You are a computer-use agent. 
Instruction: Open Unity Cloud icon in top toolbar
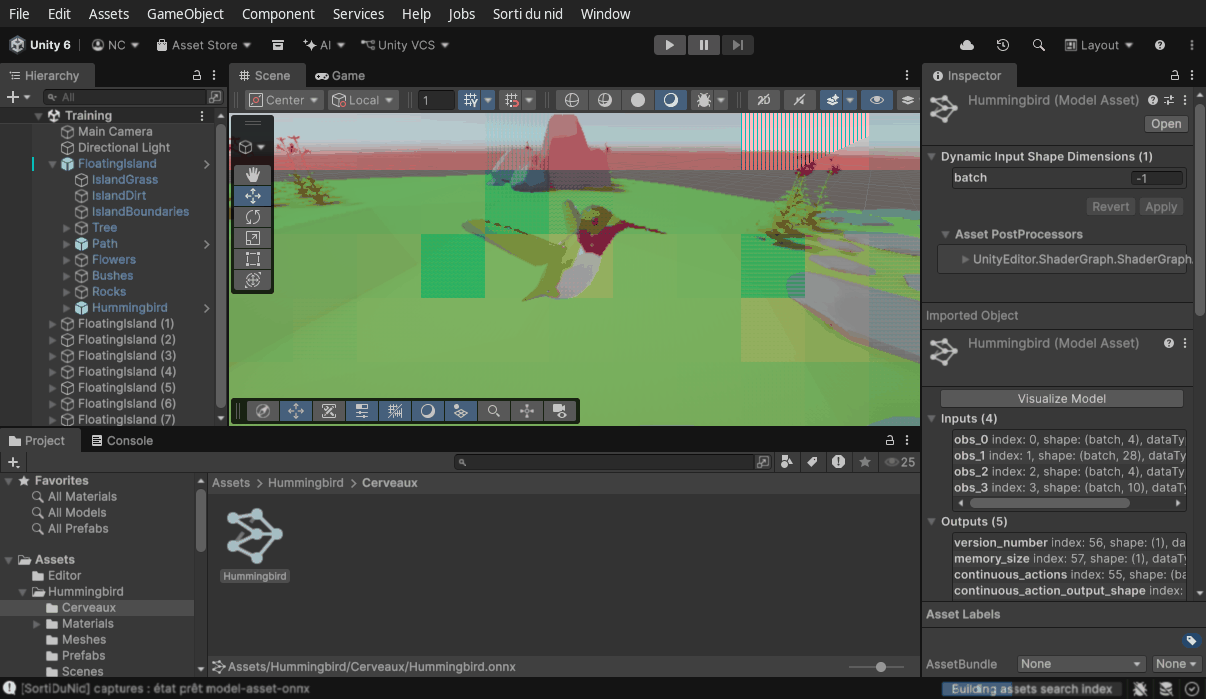tap(967, 45)
